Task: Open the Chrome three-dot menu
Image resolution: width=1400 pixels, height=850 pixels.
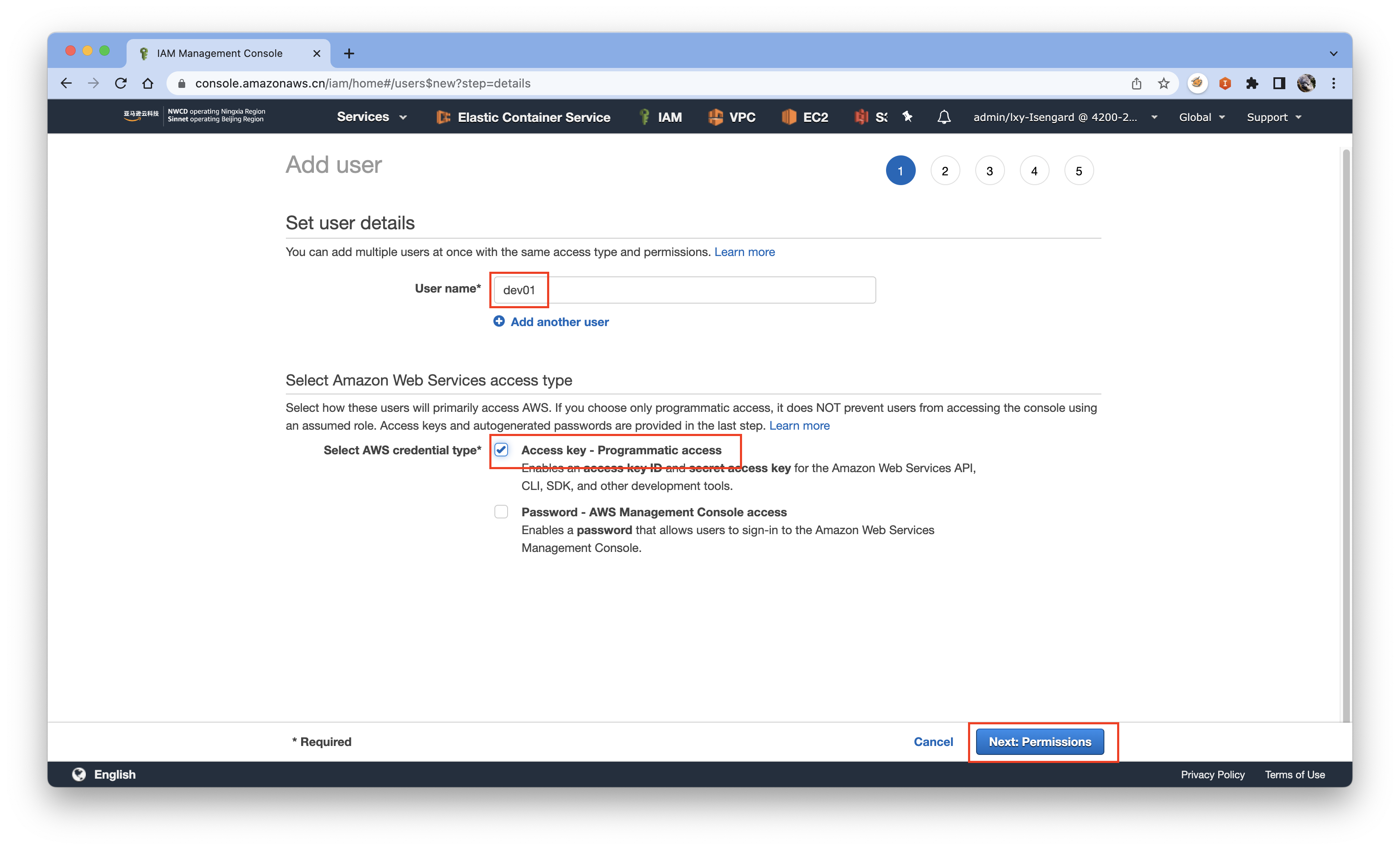Action: [1333, 84]
